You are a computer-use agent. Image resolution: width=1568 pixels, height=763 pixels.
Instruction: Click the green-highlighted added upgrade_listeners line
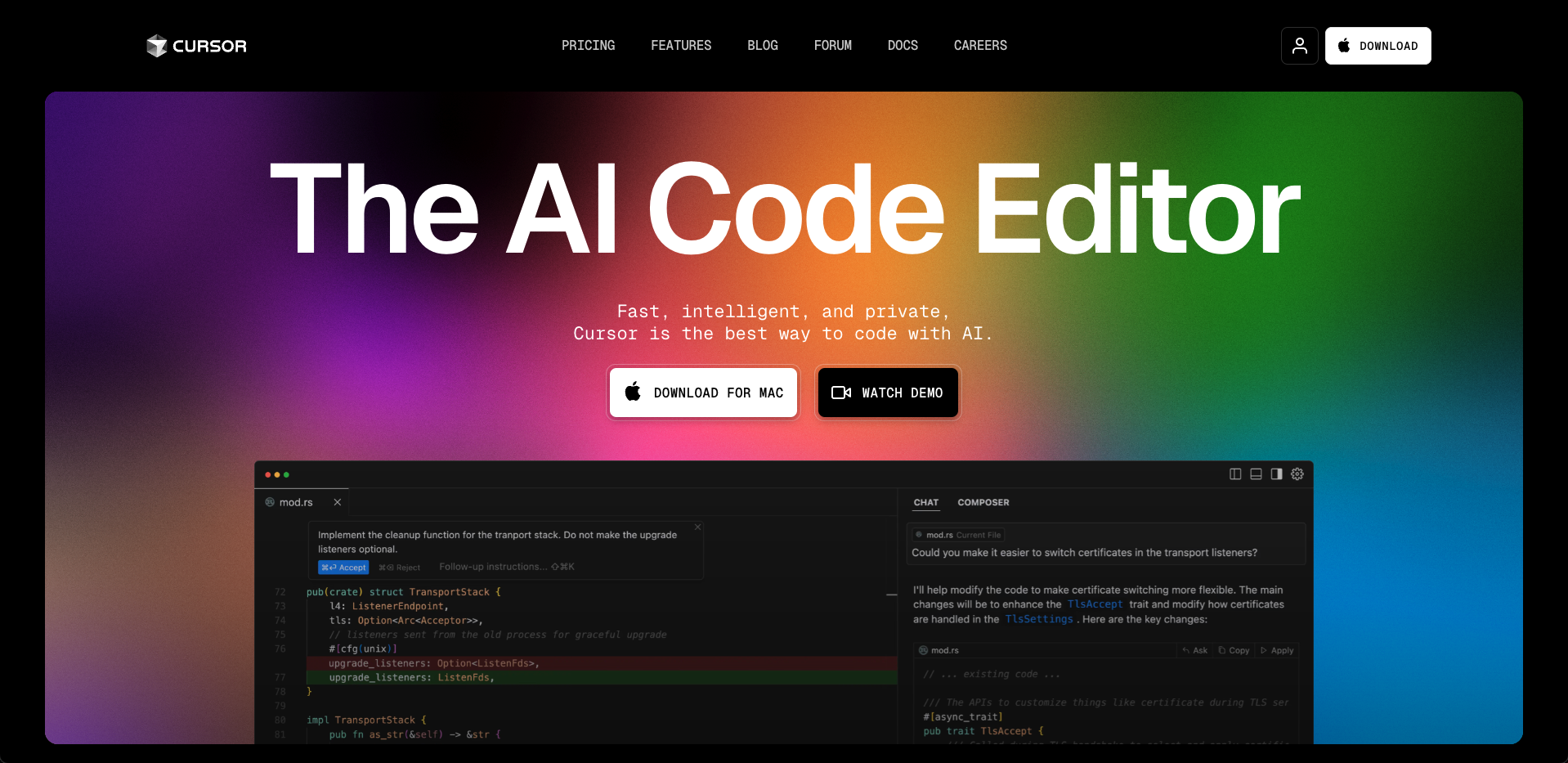[x=602, y=678]
